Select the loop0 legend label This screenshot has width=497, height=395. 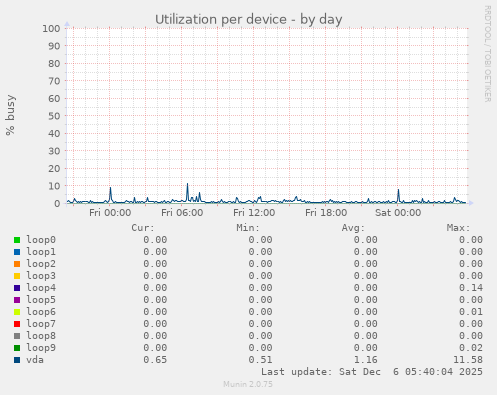pos(41,240)
